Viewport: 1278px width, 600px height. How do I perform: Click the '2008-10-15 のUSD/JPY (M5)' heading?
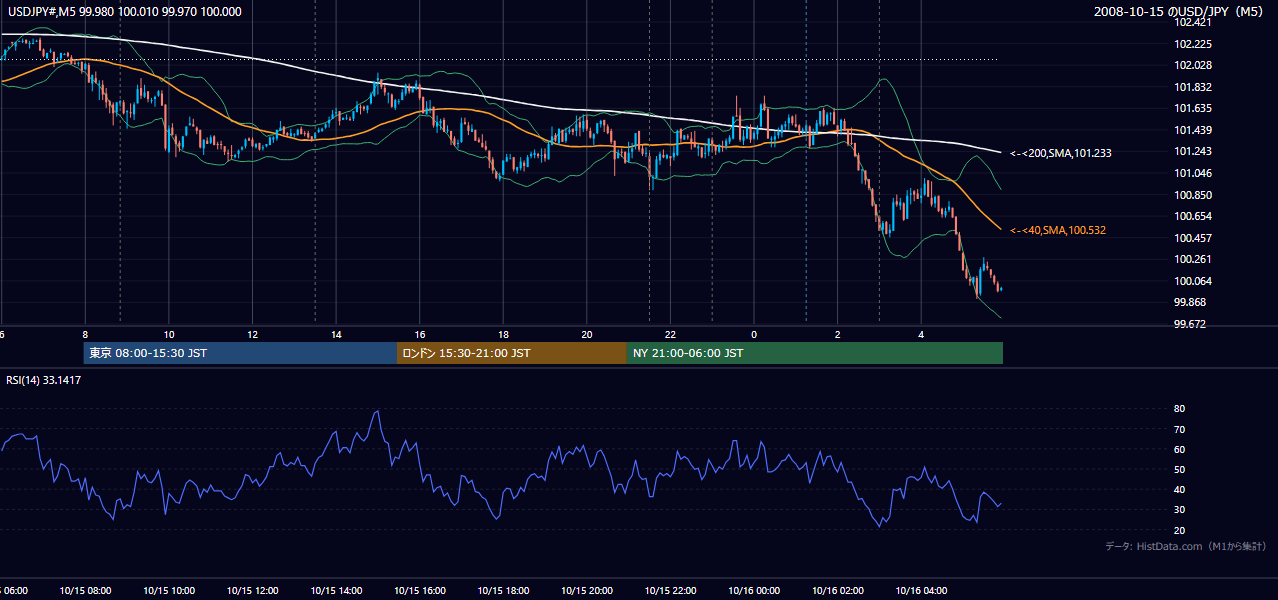point(1179,12)
